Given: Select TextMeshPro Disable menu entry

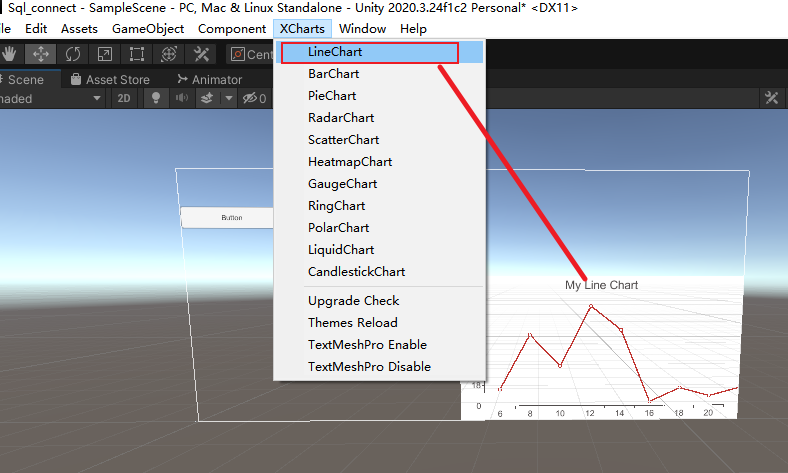Looking at the screenshot, I should point(379,367).
